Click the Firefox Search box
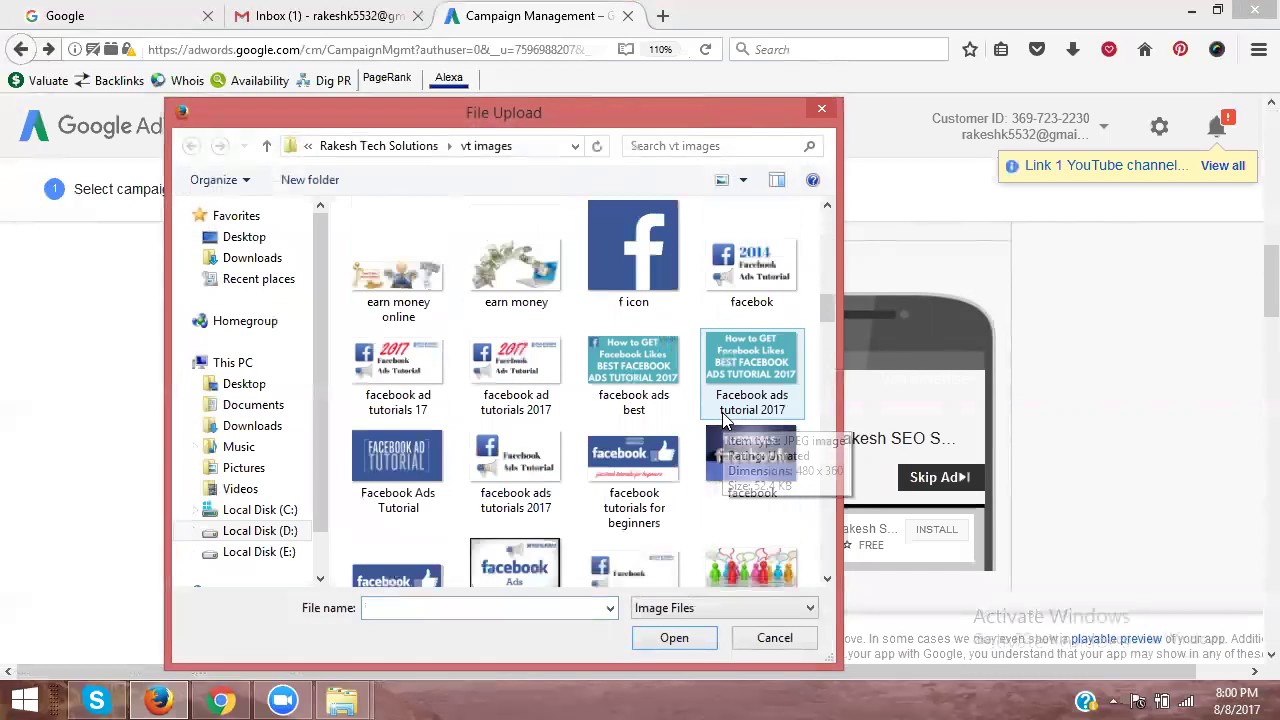This screenshot has width=1280, height=720. (x=838, y=49)
